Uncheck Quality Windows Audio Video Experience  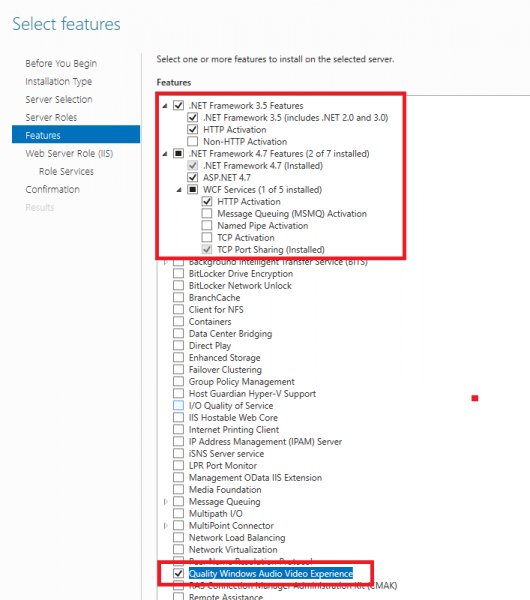pyautogui.click(x=178, y=573)
